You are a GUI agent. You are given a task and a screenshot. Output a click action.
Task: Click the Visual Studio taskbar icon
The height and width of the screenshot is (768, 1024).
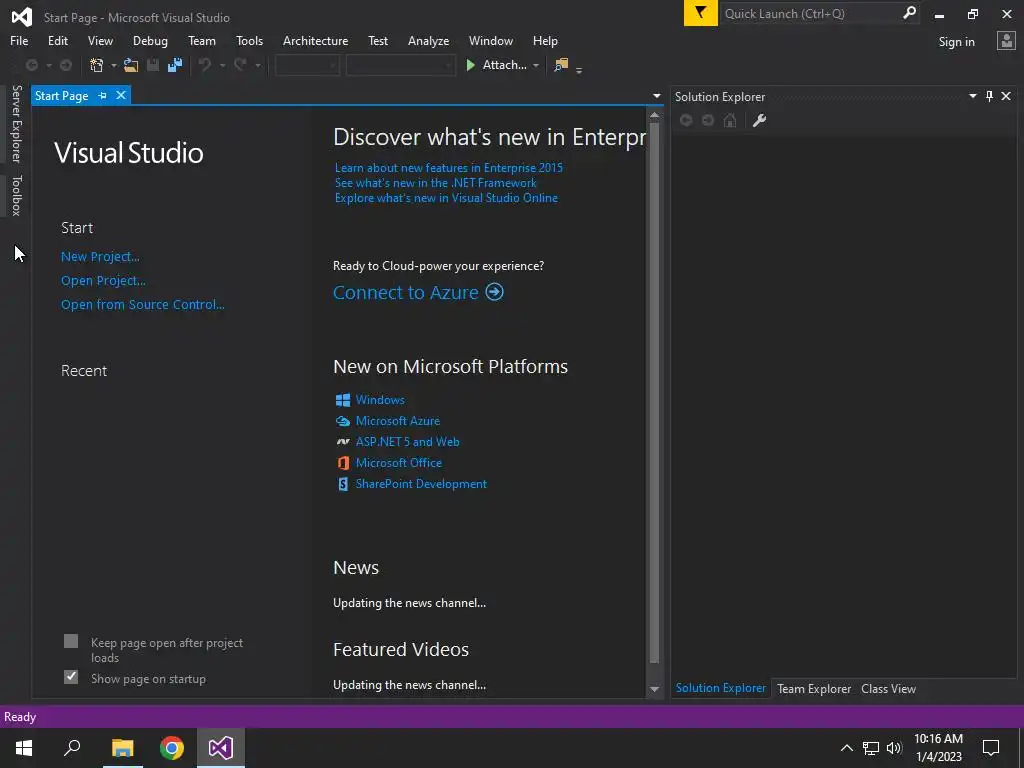(x=221, y=748)
